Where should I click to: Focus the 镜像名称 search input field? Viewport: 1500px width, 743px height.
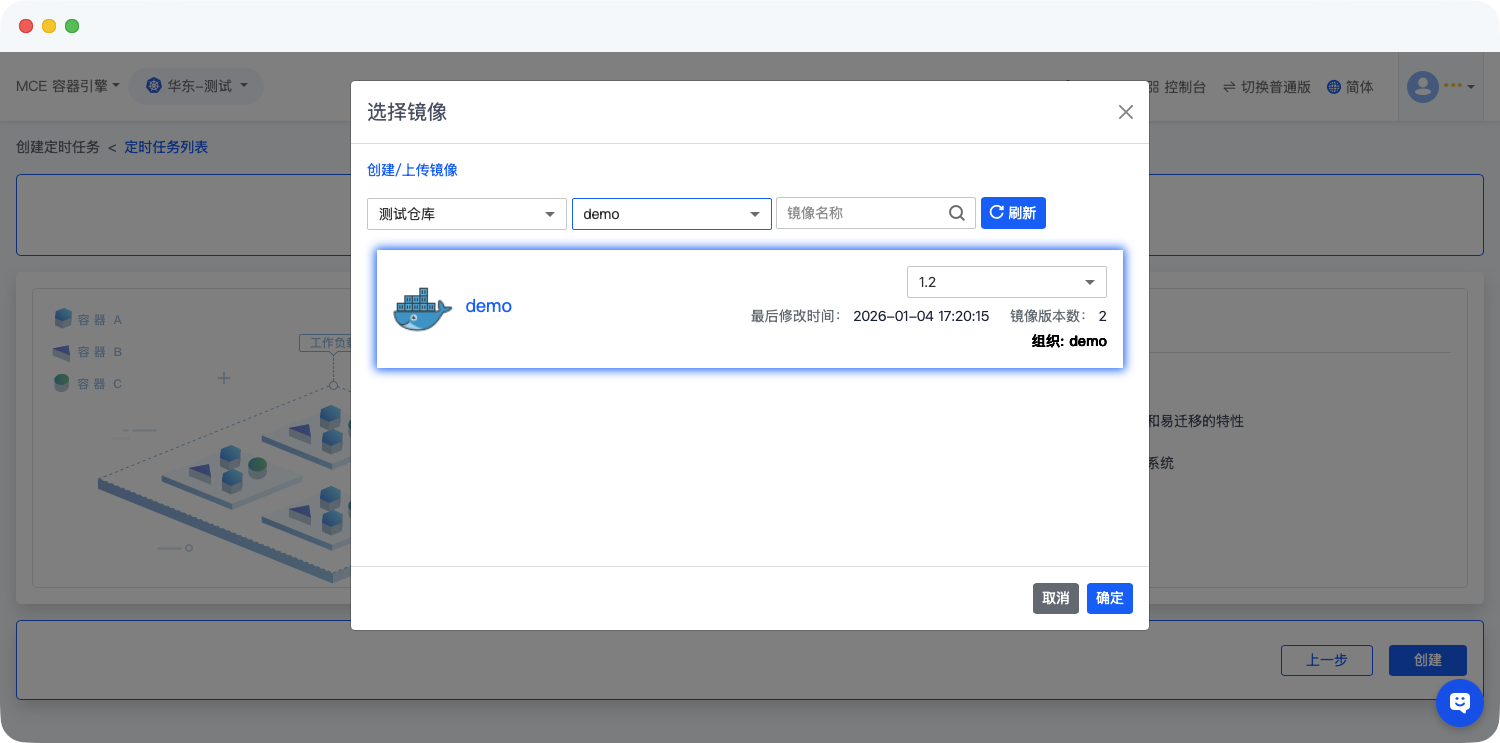(860, 213)
